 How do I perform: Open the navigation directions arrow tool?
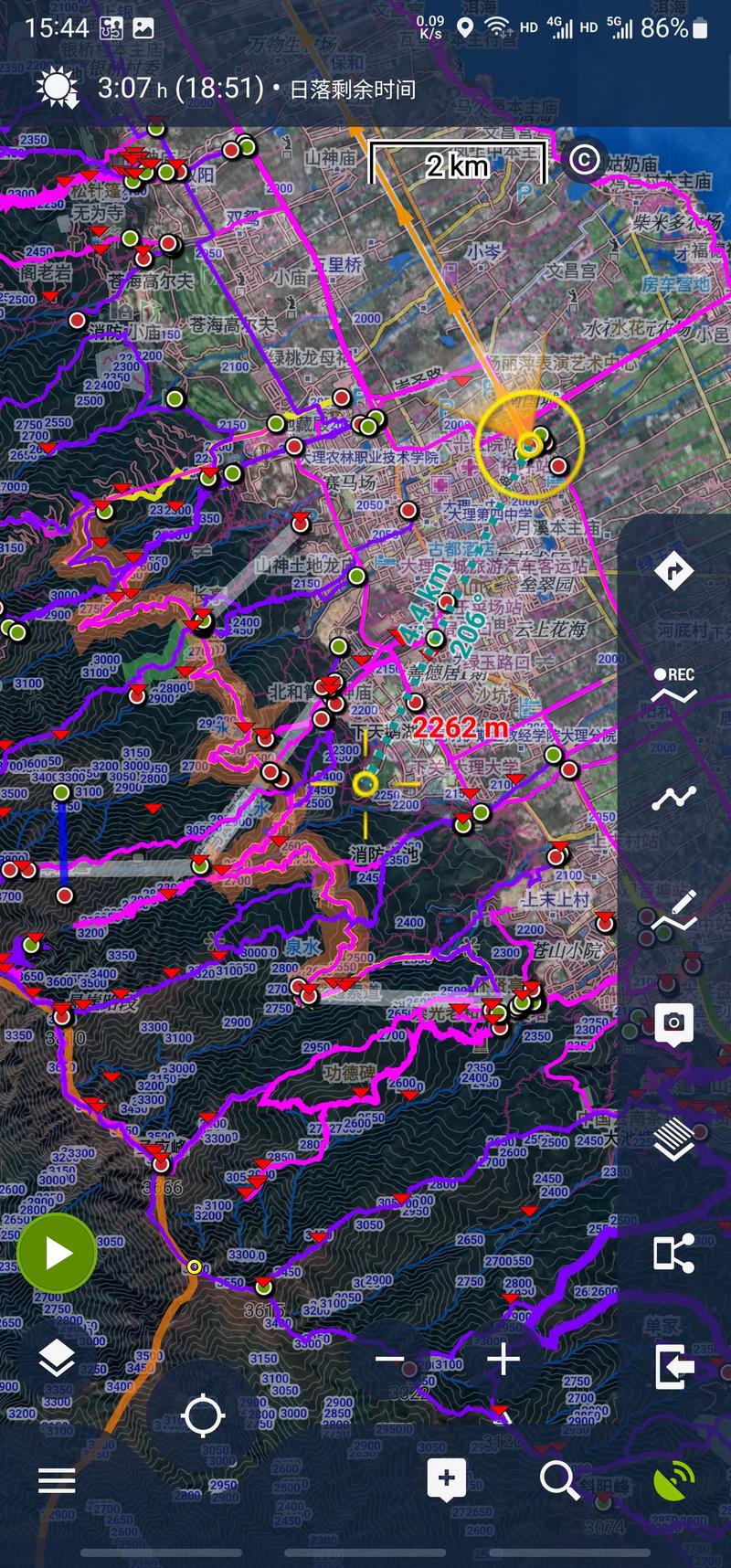point(674,571)
